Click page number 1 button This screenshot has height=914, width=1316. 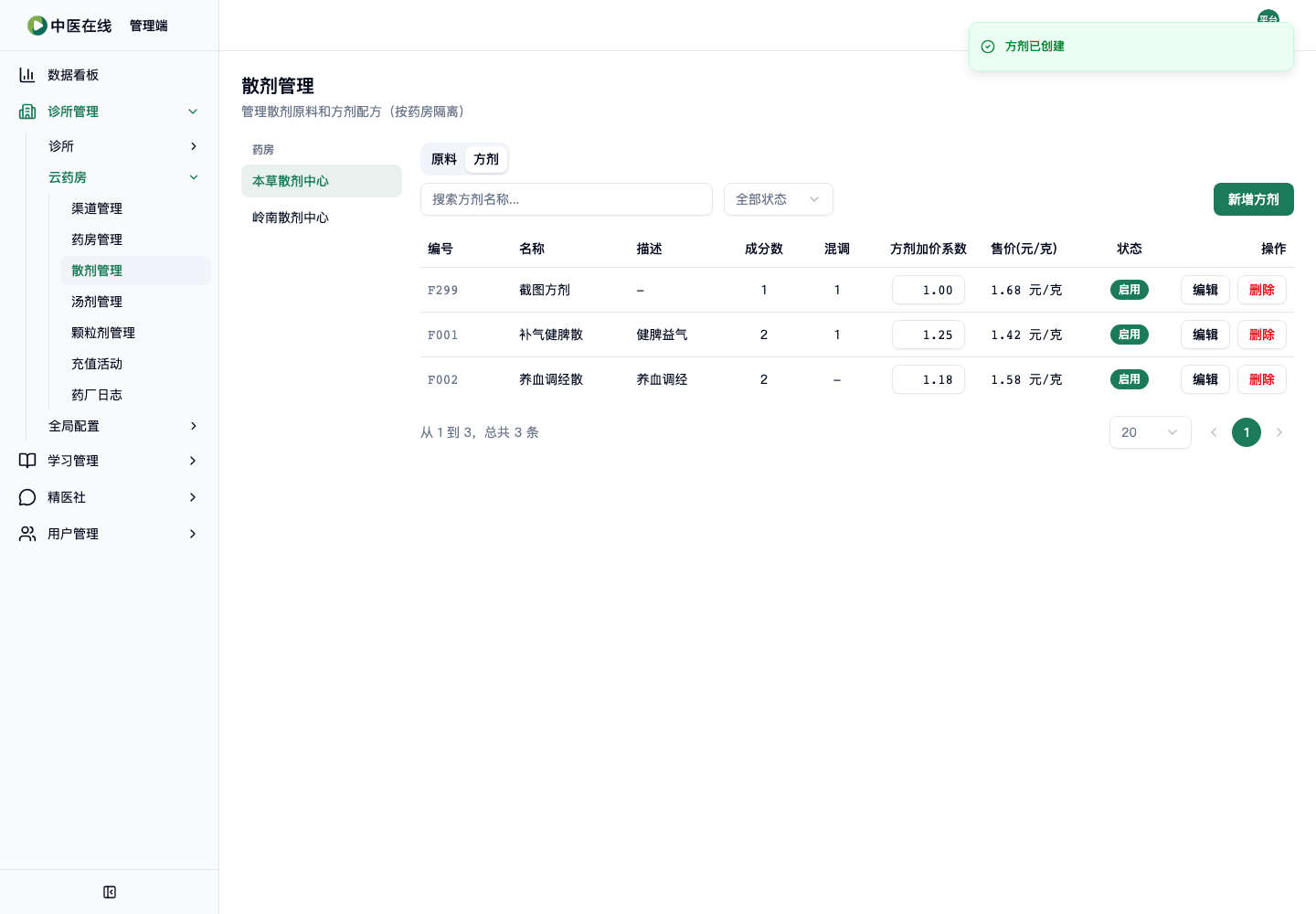coord(1247,432)
